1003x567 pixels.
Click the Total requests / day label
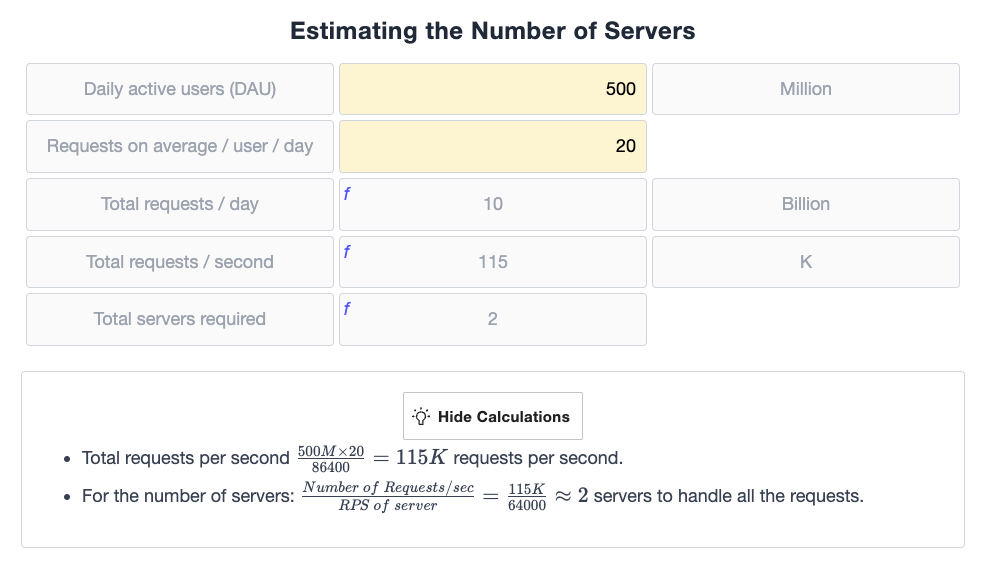coord(180,204)
